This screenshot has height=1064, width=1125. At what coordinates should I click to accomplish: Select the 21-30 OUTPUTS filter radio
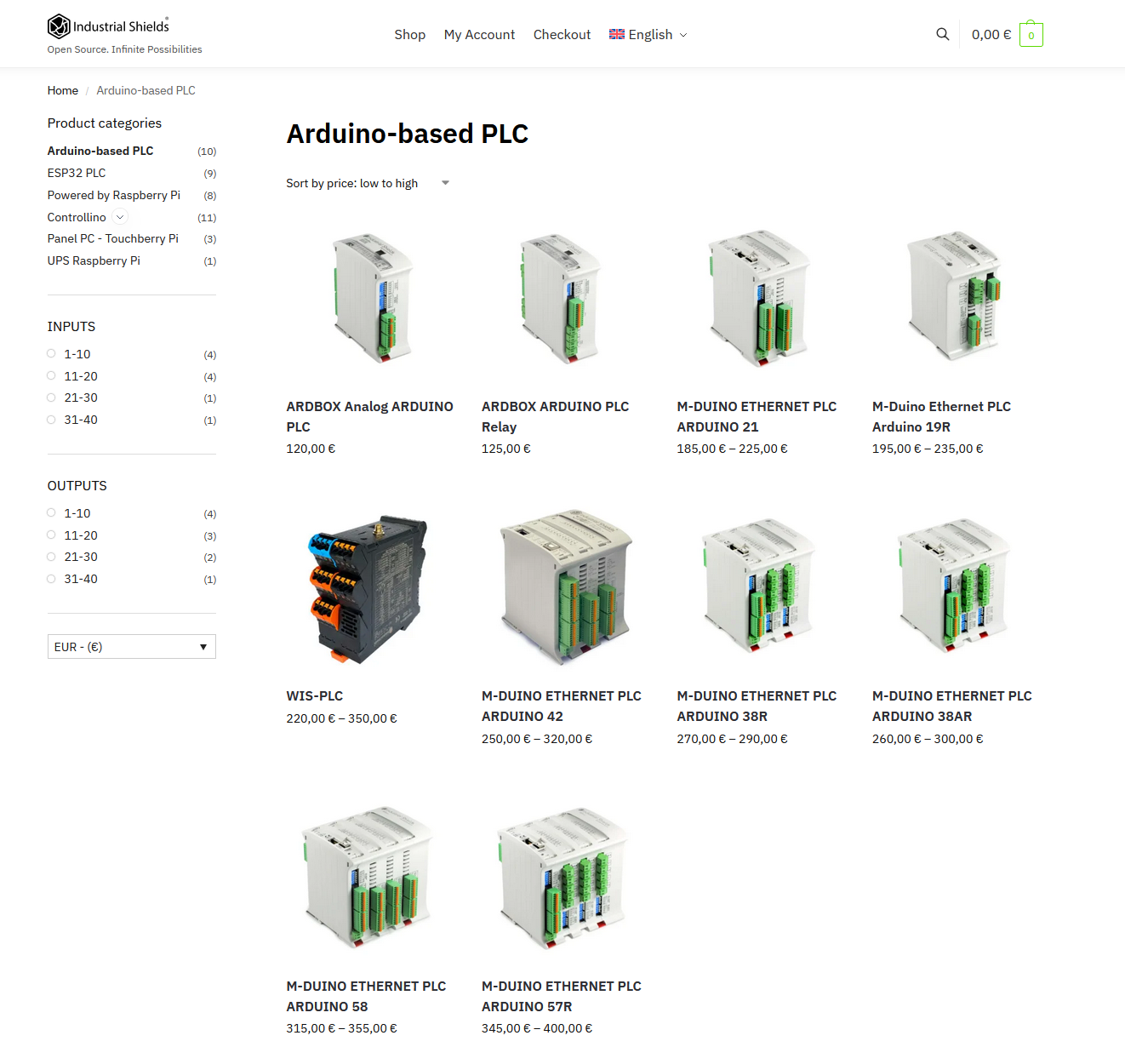pos(51,557)
